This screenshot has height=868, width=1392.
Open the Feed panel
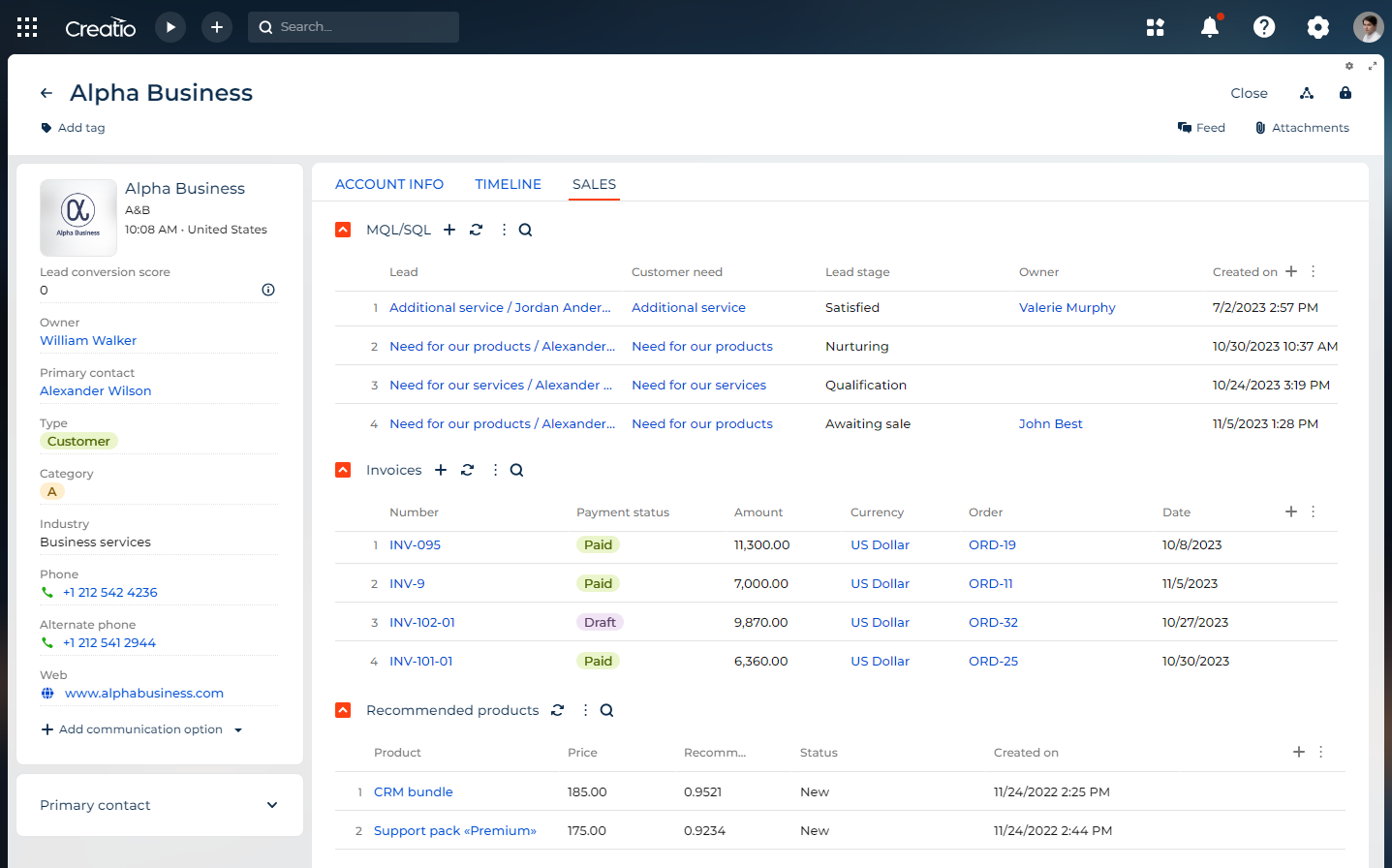pyautogui.click(x=1201, y=128)
